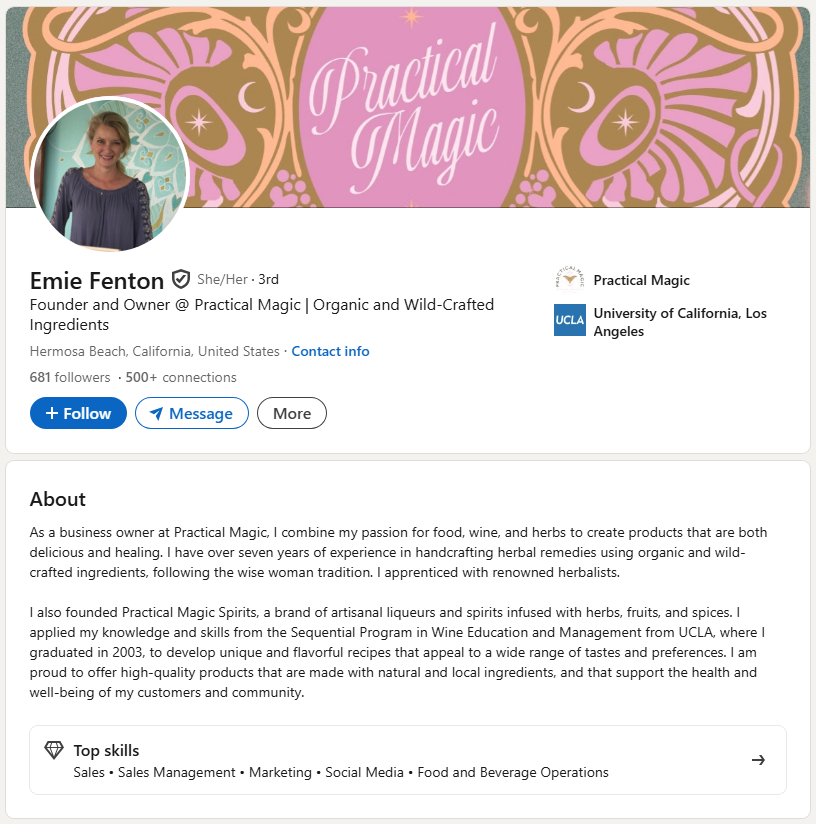The width and height of the screenshot is (816, 824).
Task: Click the arrow icon in Top skills card
Action: [x=758, y=760]
